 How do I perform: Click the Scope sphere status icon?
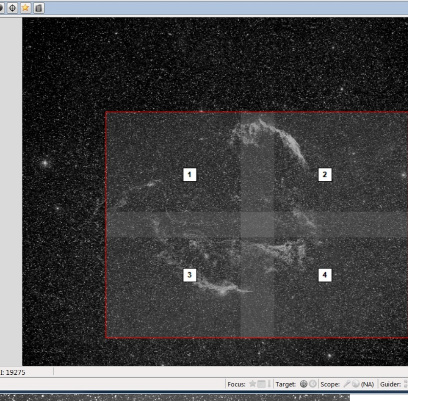coord(356,384)
